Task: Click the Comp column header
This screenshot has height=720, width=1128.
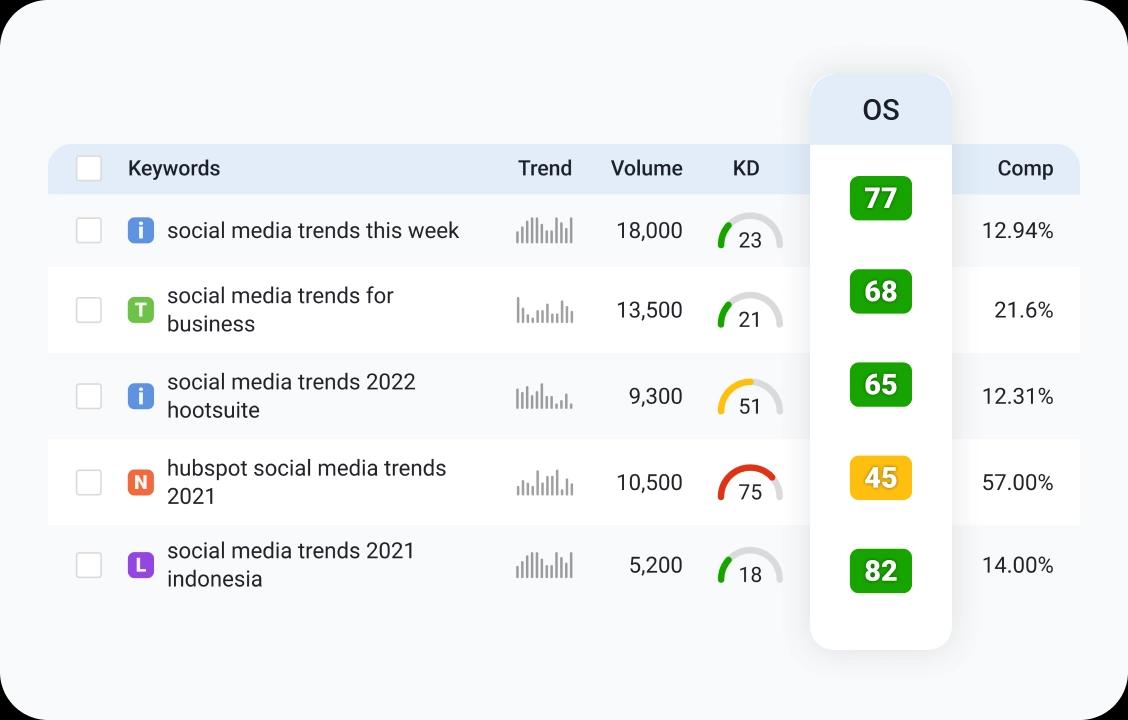Action: point(1025,168)
